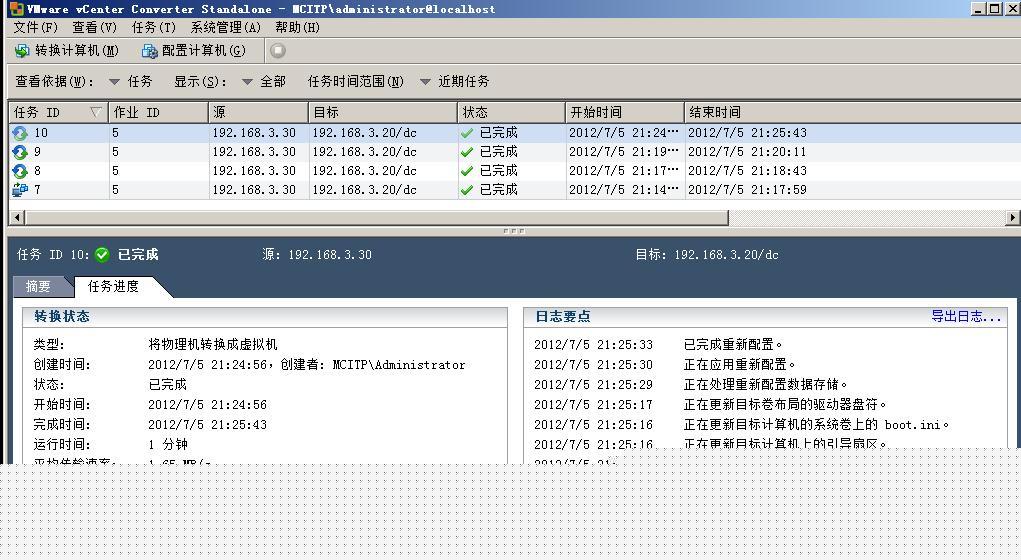Click the 已完成 status in task 9 row

pyautogui.click(x=498, y=152)
